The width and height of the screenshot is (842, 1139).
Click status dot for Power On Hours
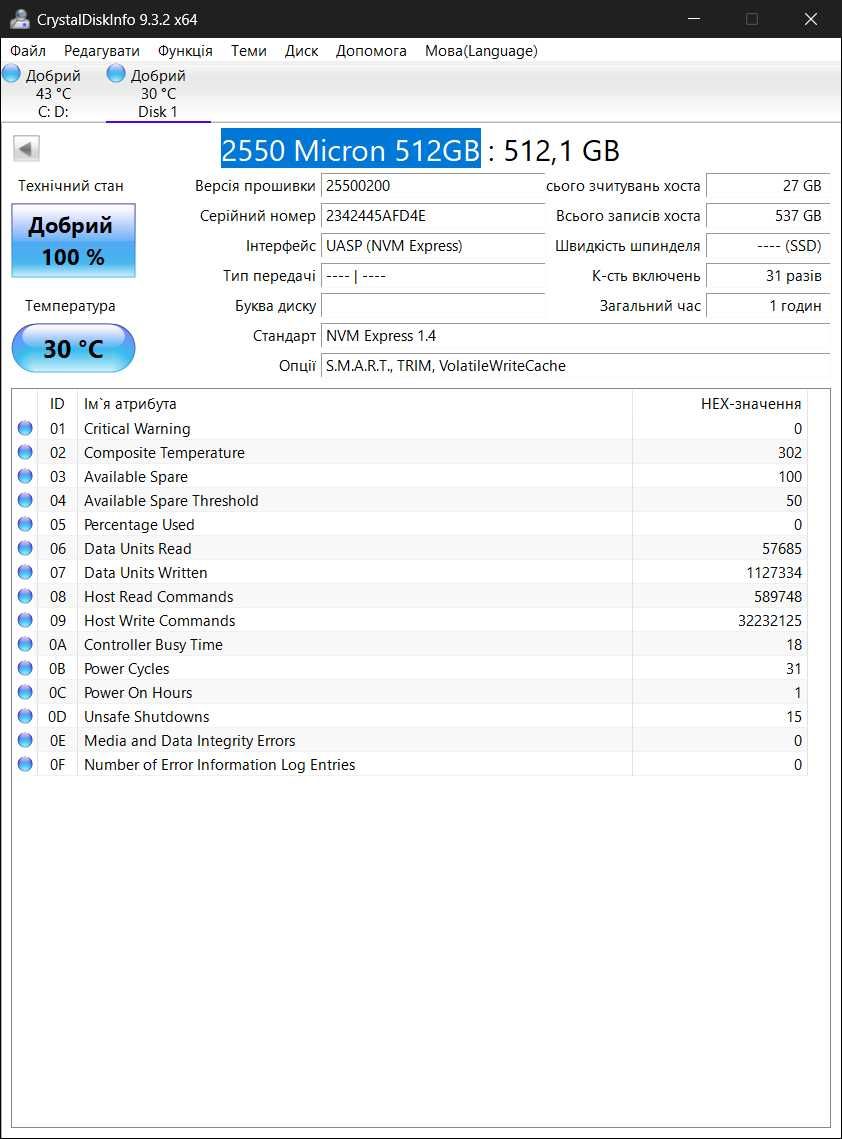[x=25, y=692]
